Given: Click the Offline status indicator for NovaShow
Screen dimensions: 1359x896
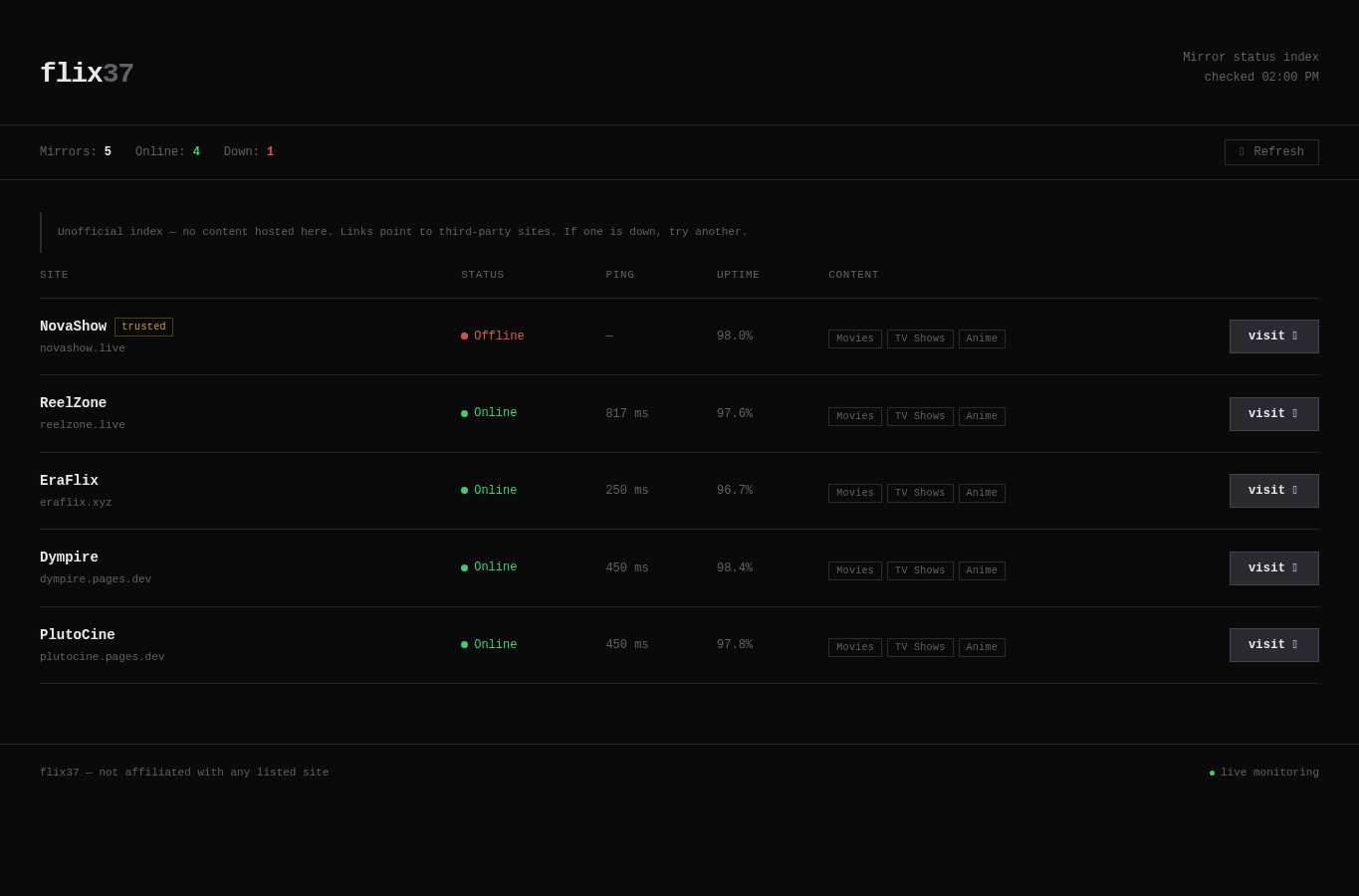Looking at the screenshot, I should coord(493,336).
